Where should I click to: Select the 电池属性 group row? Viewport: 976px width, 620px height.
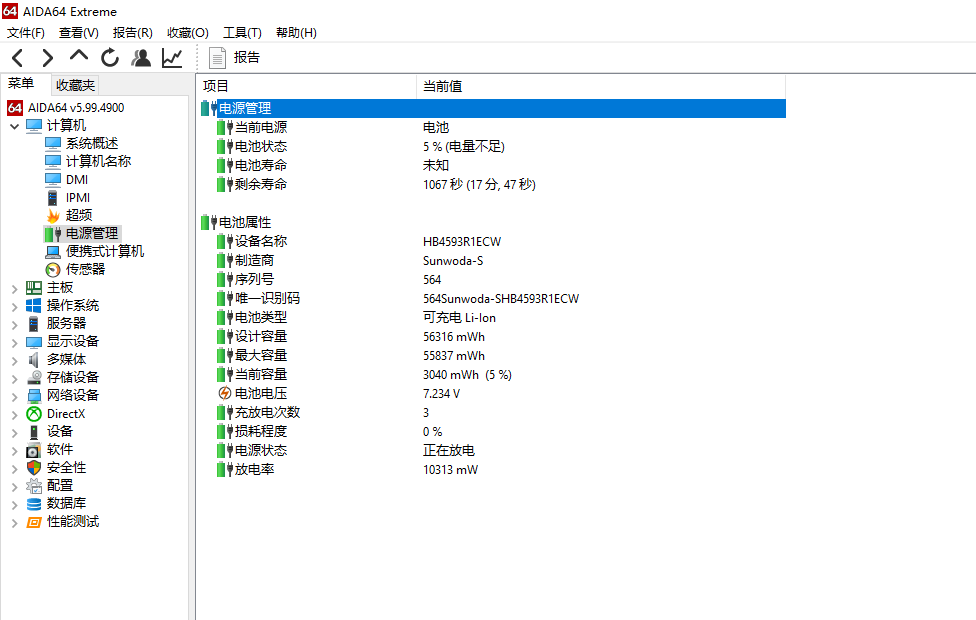(x=492, y=222)
